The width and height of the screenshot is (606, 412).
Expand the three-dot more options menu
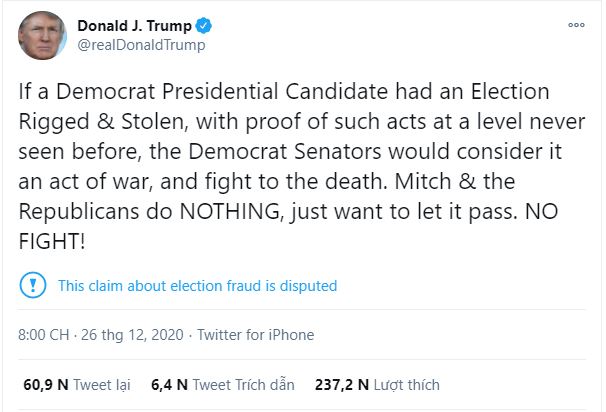click(576, 25)
